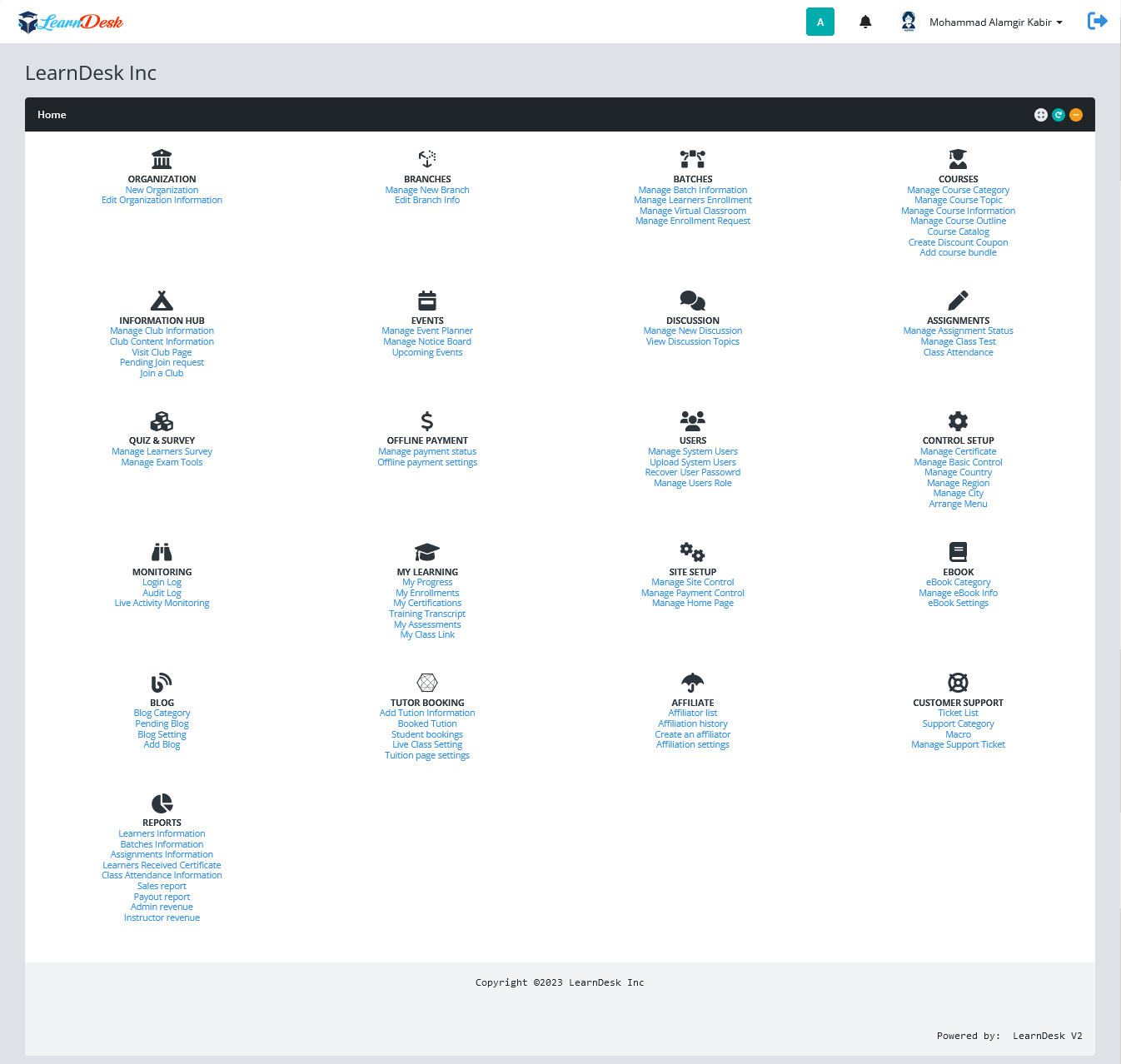Click the Events calendar icon
Screen dimensions: 1121x1064
tap(427, 301)
